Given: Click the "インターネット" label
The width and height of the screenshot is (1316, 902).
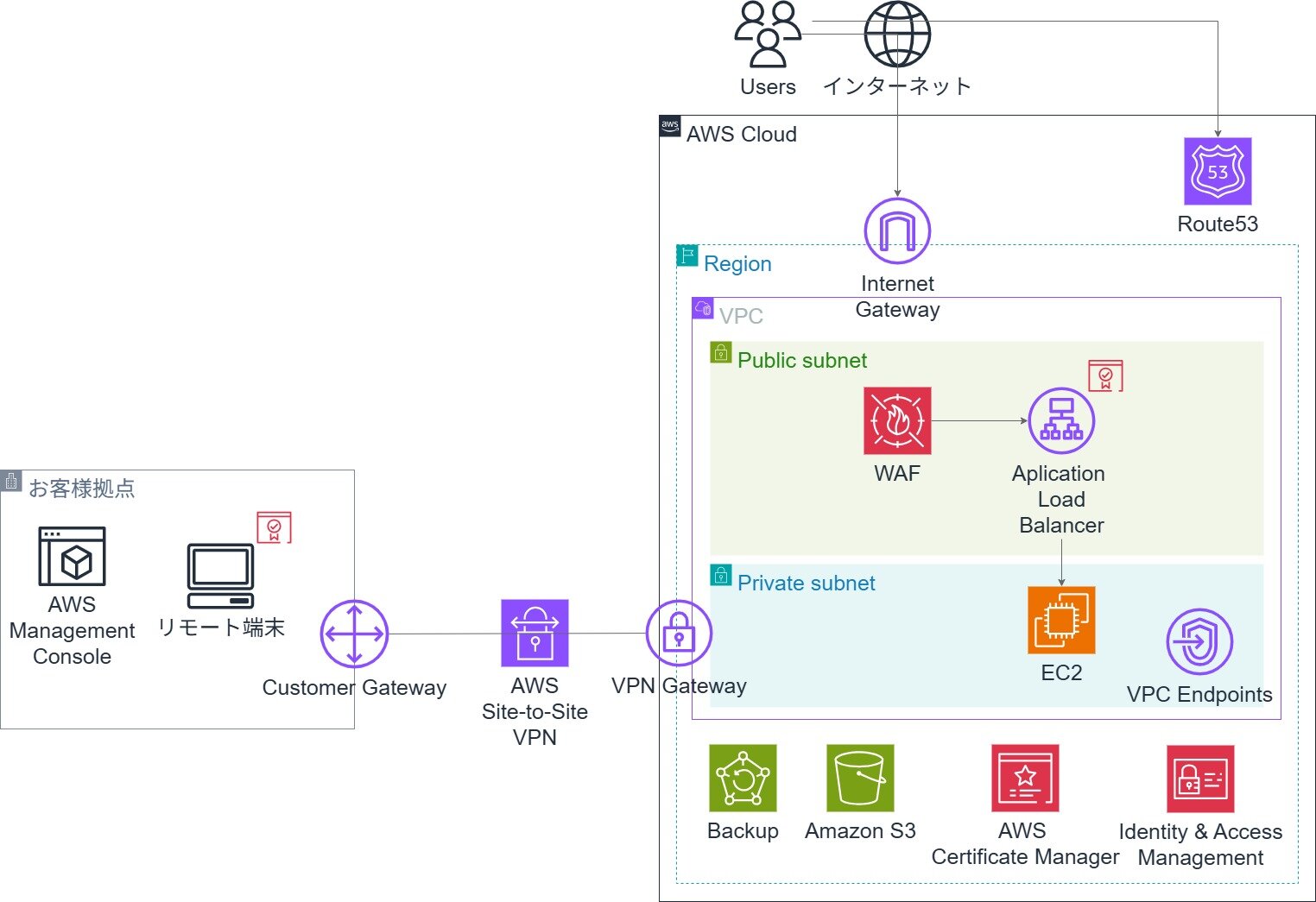Looking at the screenshot, I should click(x=897, y=86).
